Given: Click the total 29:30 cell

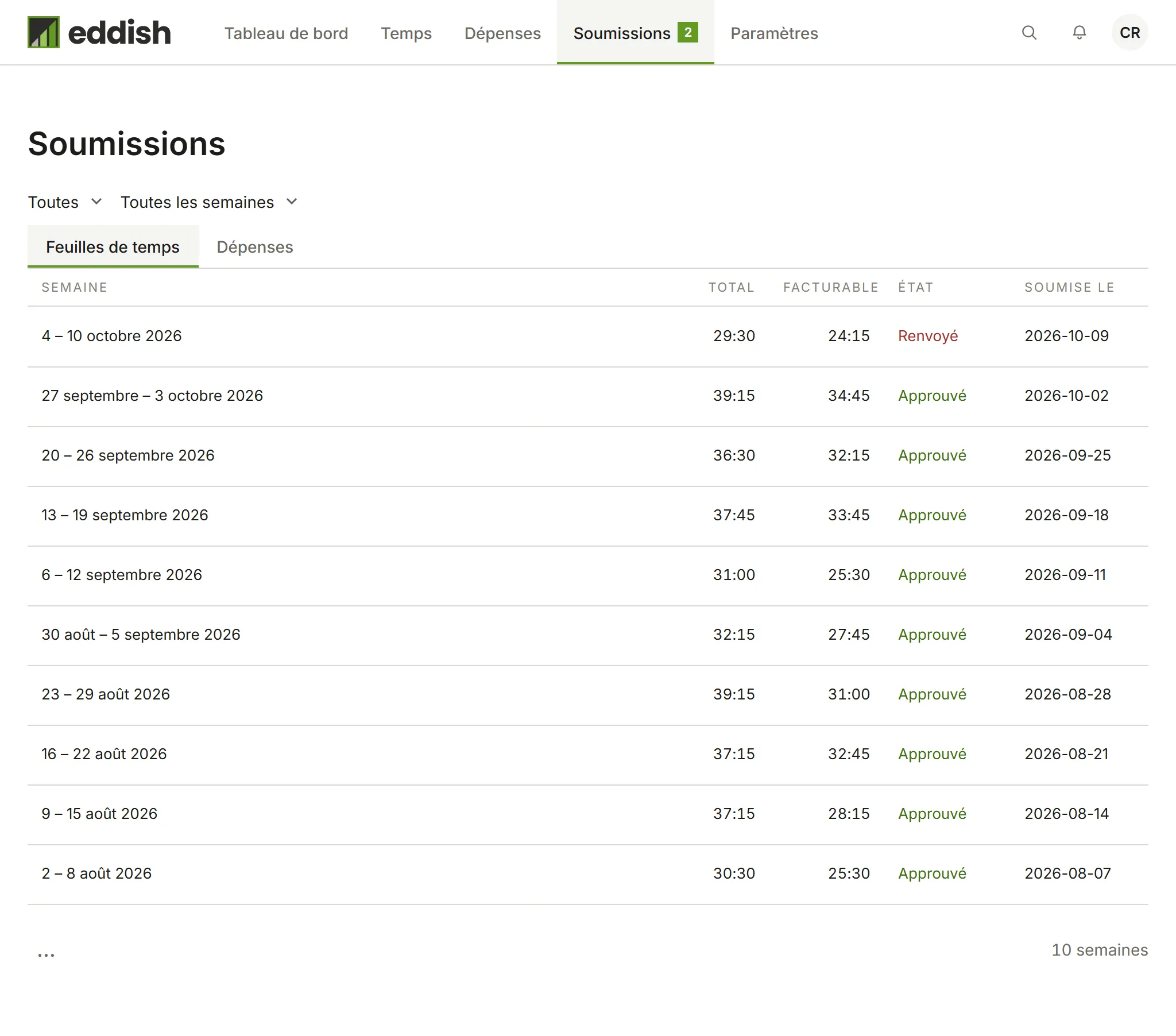Looking at the screenshot, I should (734, 336).
